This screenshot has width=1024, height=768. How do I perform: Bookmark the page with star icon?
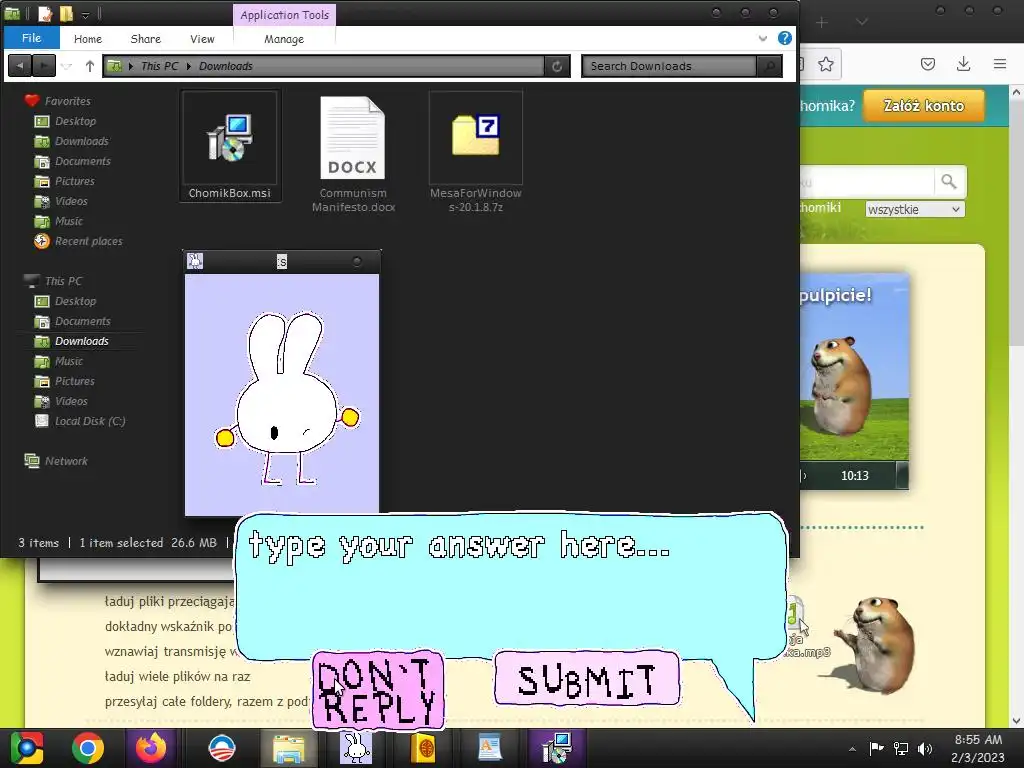tap(826, 64)
